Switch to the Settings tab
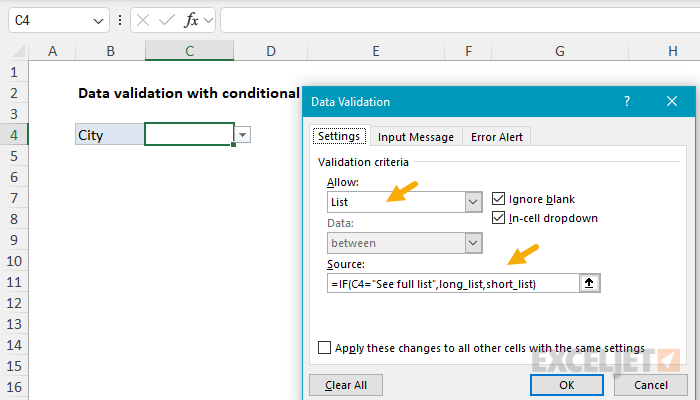 pyautogui.click(x=339, y=136)
